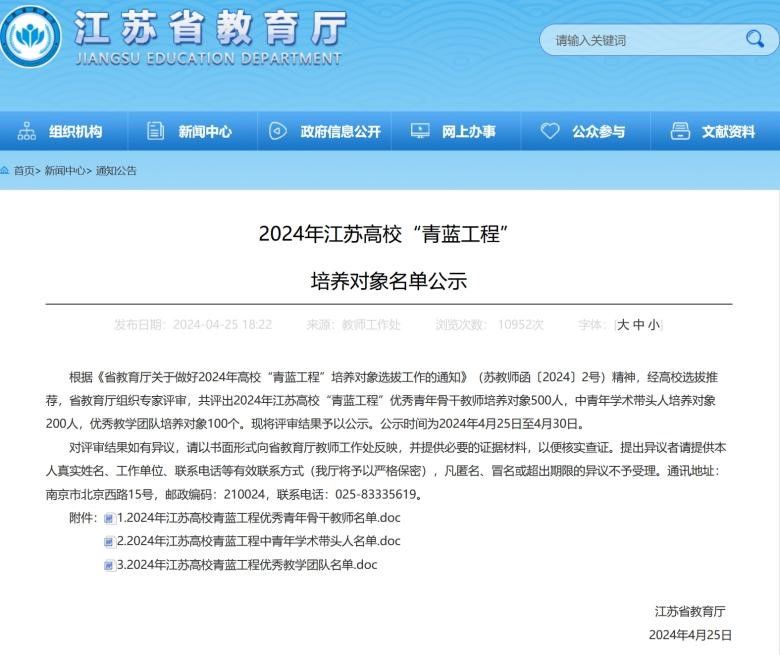This screenshot has width=780, height=655.
Task: Open the 组织机构 menu
Action: [75, 131]
